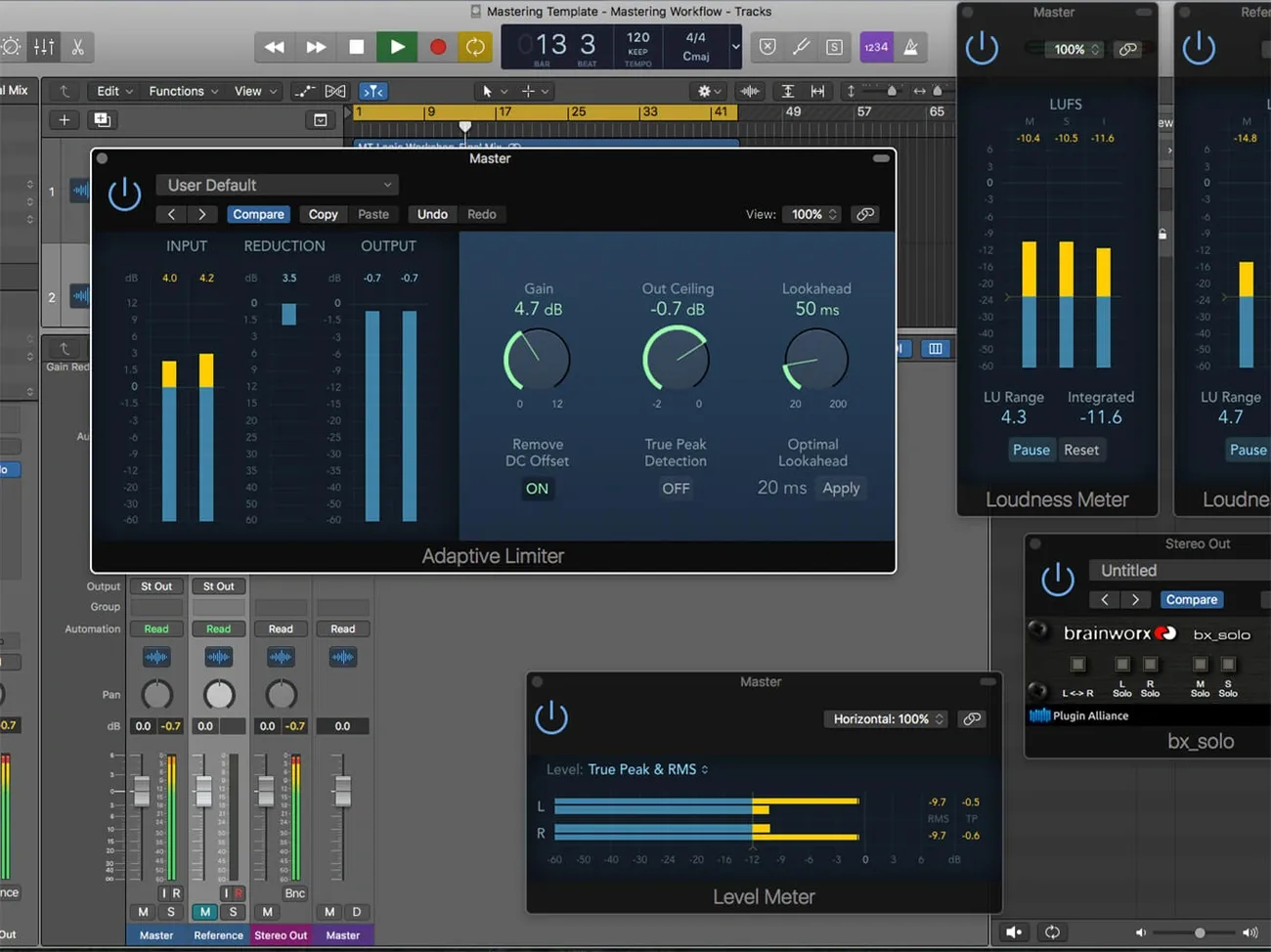Select the Scissors tool in the top-left toolbar

(x=76, y=46)
